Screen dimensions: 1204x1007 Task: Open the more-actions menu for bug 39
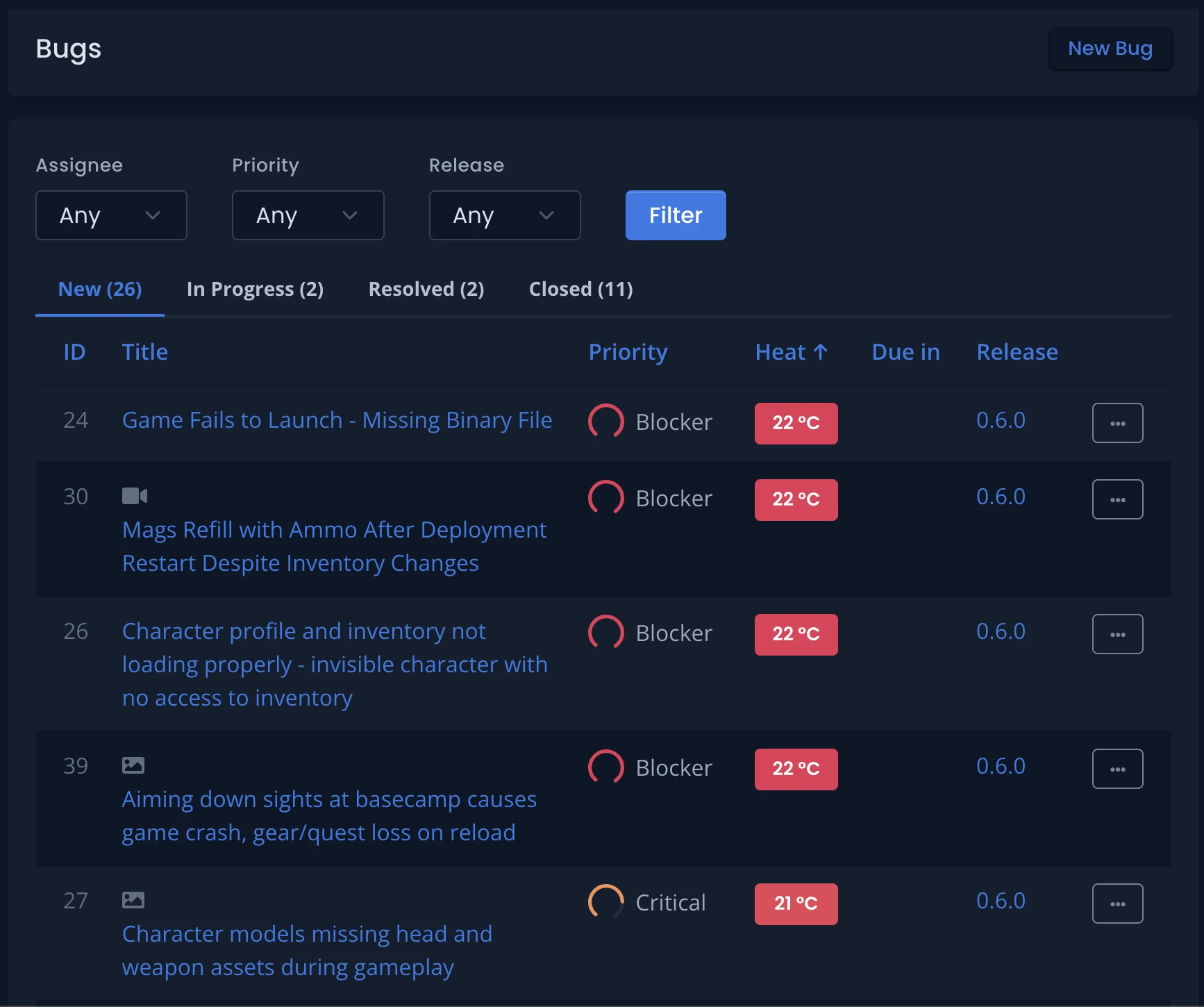pos(1117,769)
